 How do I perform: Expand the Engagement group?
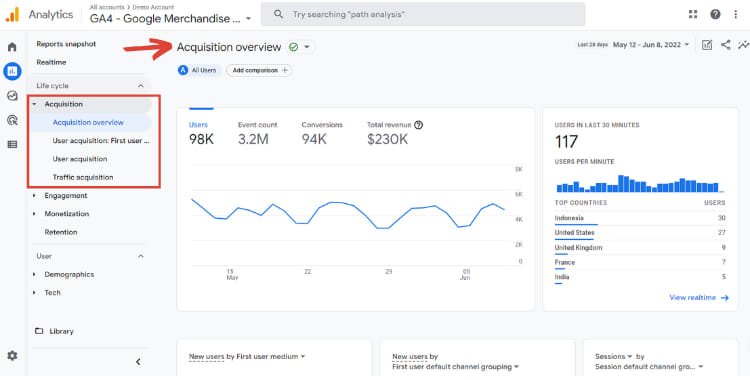[34, 195]
